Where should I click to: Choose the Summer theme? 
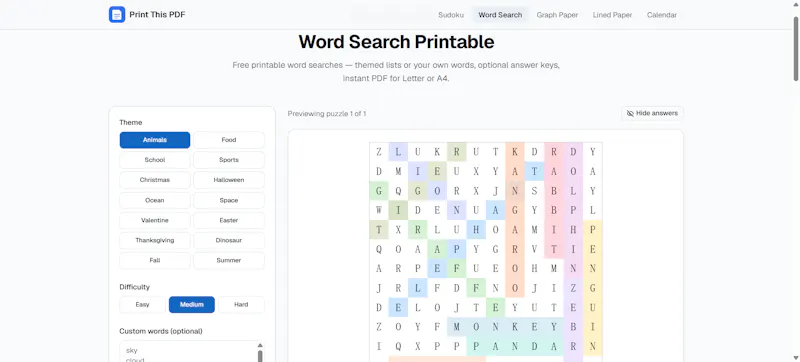229,261
